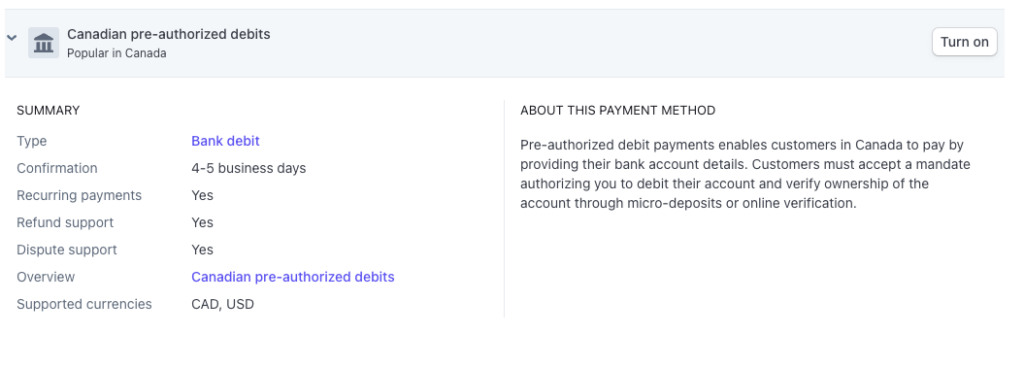Collapse the Canadian pre-authorized debits section
The image size is (1024, 368).
pyautogui.click(x=11, y=38)
